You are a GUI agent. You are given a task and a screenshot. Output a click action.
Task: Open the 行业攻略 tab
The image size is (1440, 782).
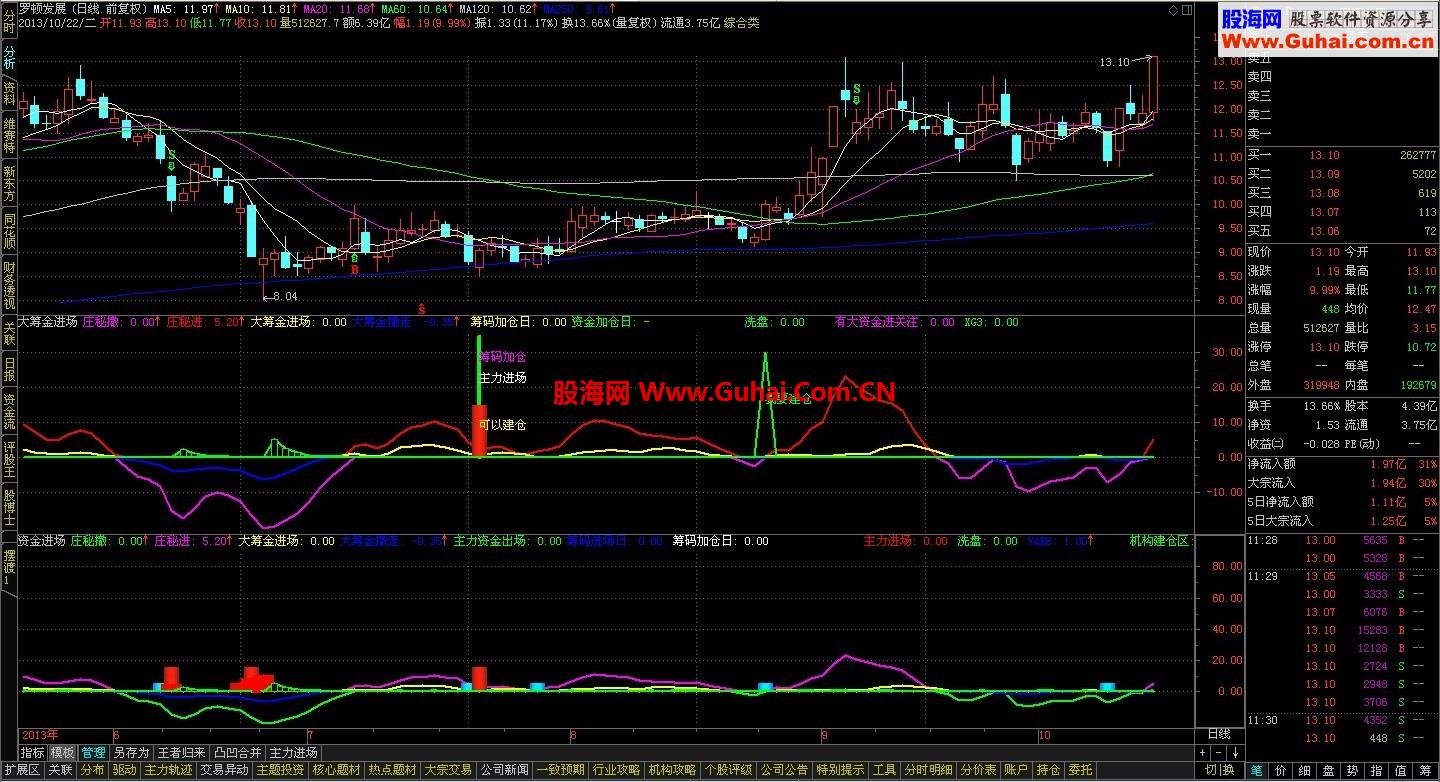[x=616, y=770]
